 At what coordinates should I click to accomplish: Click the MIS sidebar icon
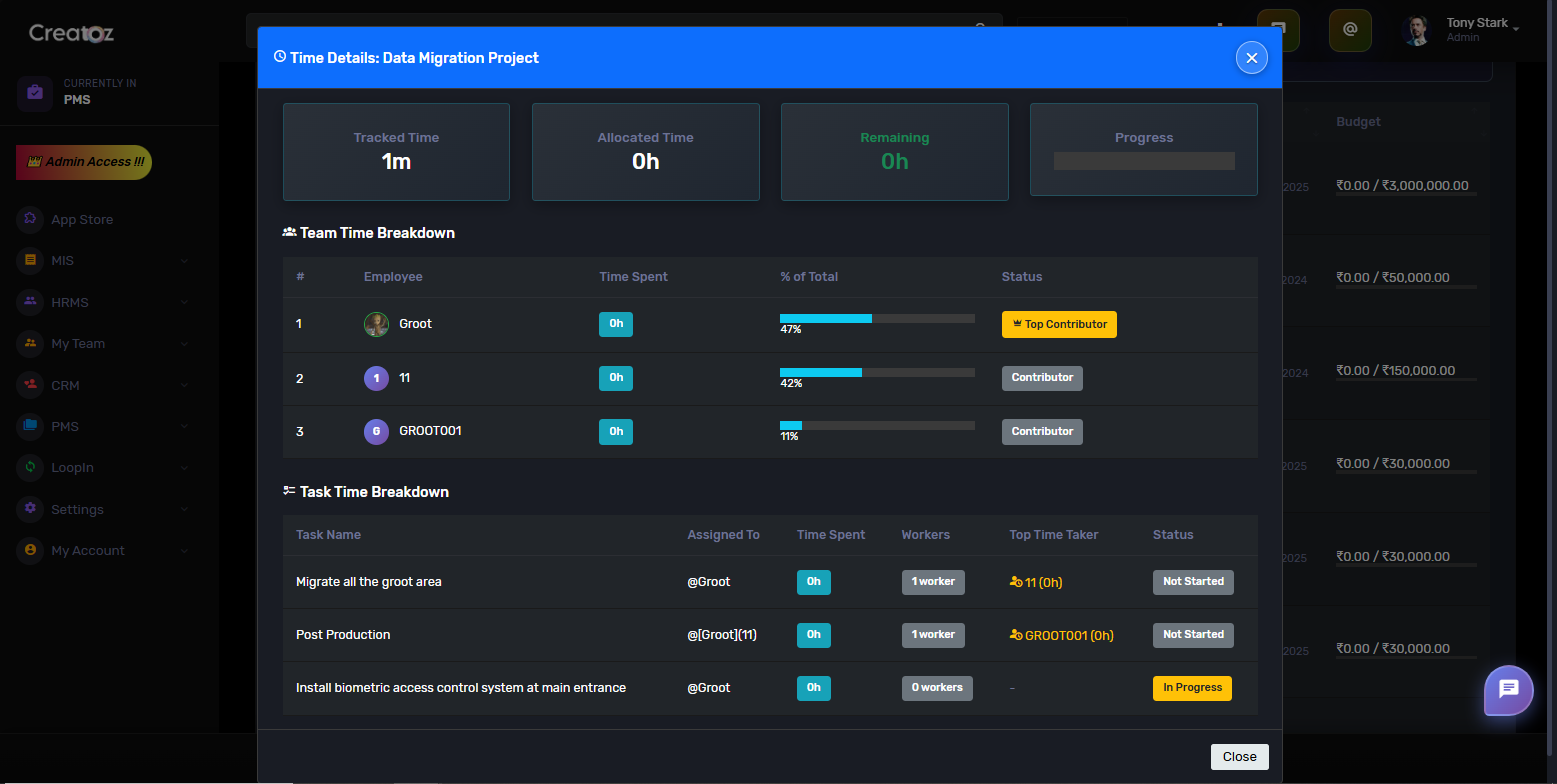tap(30, 261)
